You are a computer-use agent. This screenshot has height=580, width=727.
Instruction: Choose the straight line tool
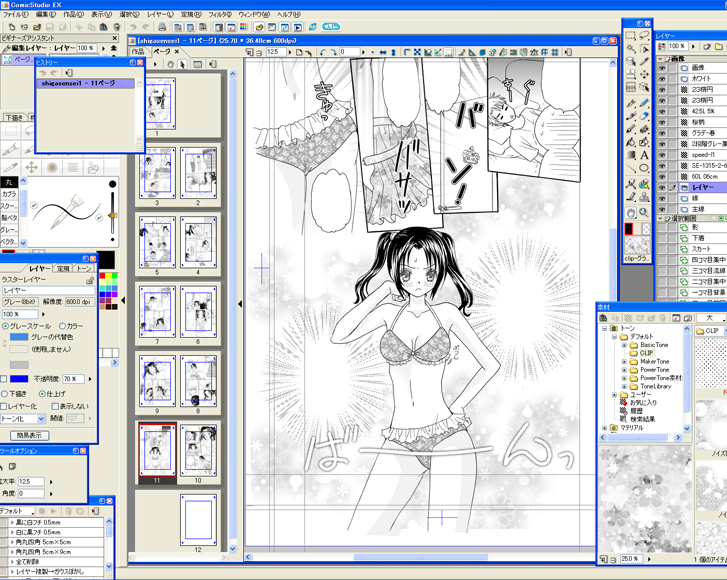[x=630, y=168]
